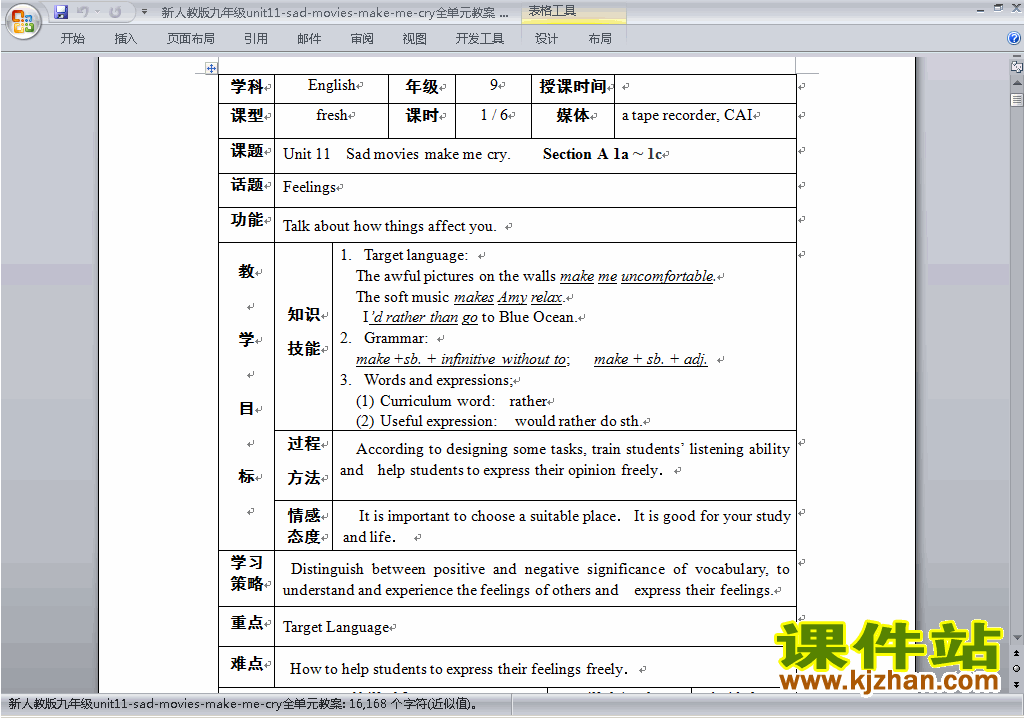Click 'Curriculum word: rather' line
Screen dimensions: 1024x718
(452, 401)
